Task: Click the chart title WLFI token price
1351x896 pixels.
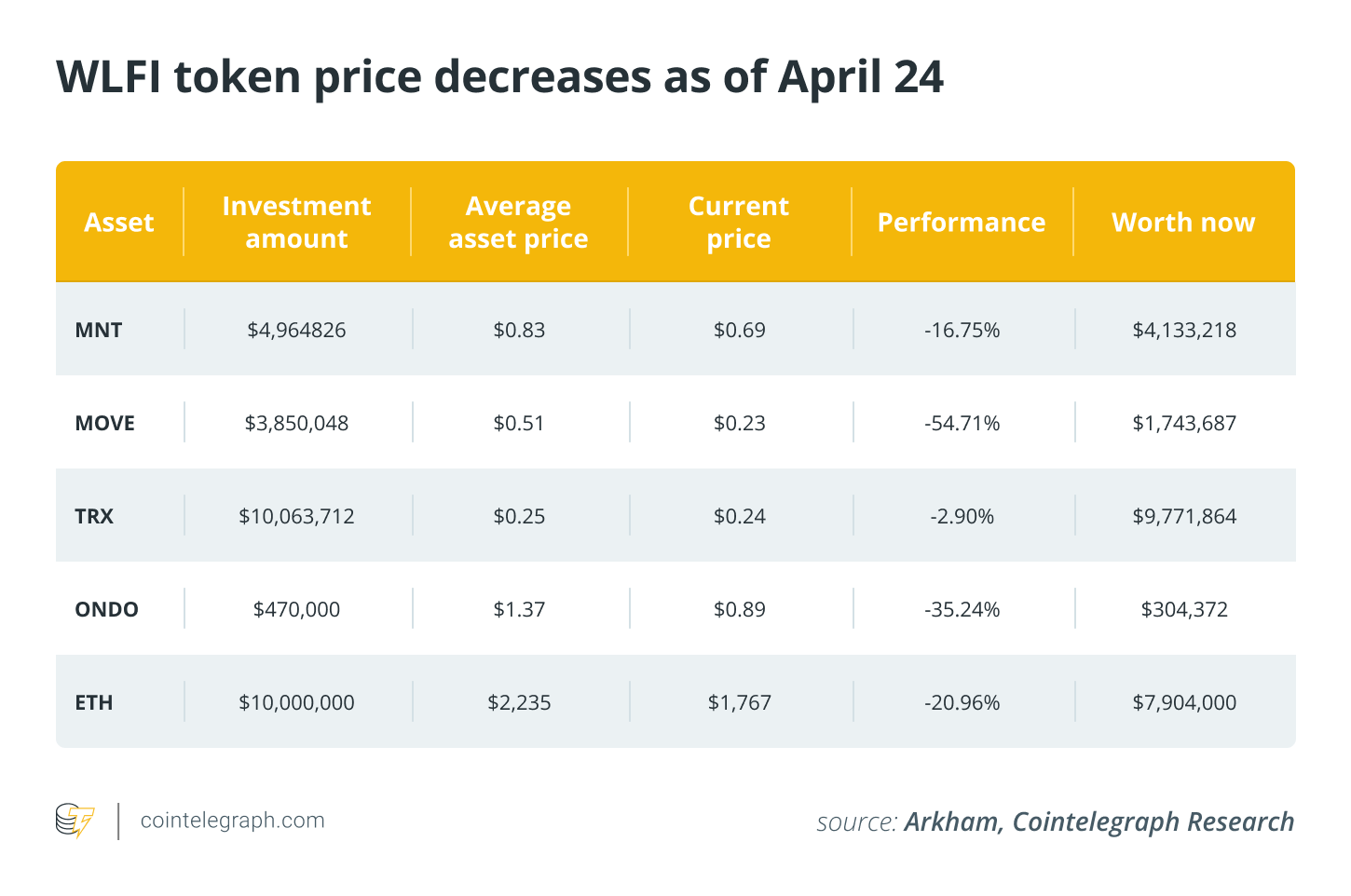Action: [499, 76]
